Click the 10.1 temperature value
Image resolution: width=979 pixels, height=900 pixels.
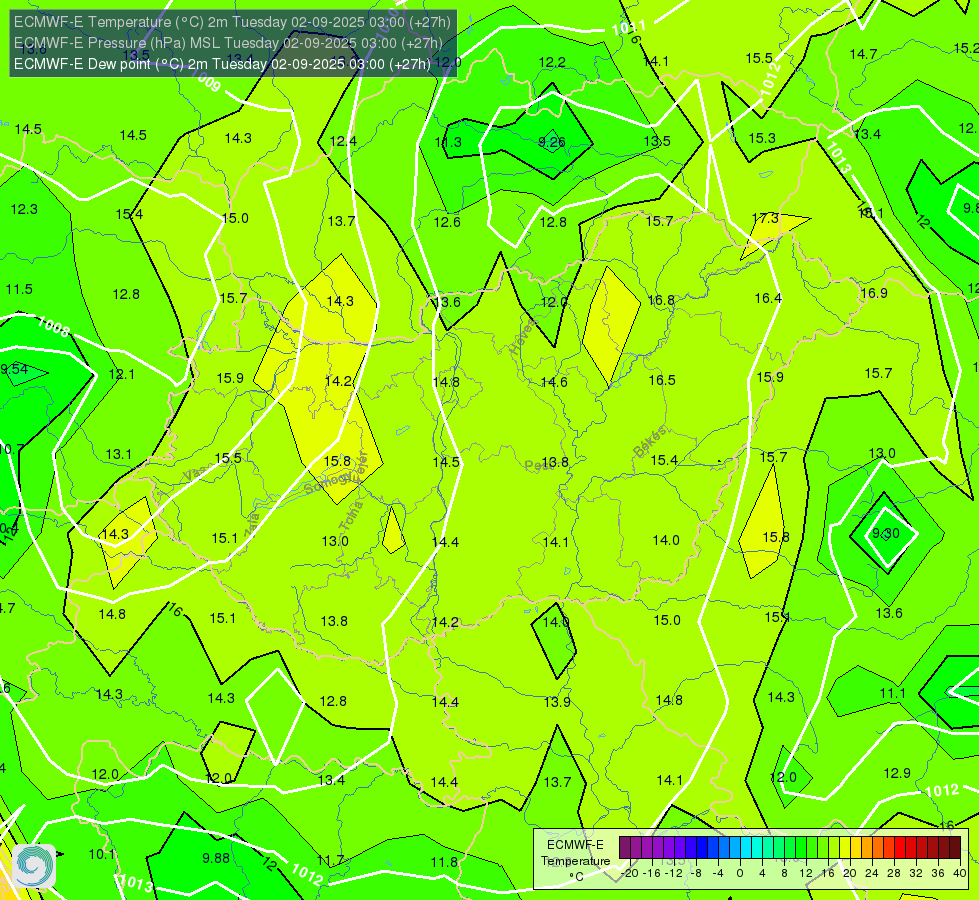102,854
